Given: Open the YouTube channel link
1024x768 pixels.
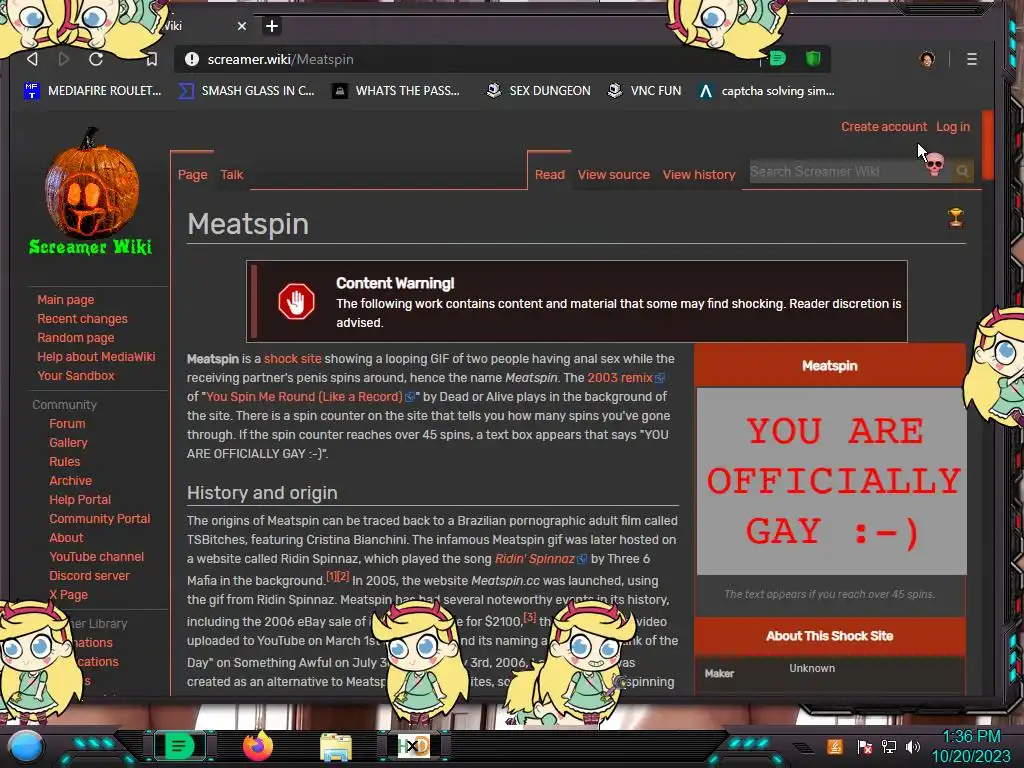Looking at the screenshot, I should point(97,556).
